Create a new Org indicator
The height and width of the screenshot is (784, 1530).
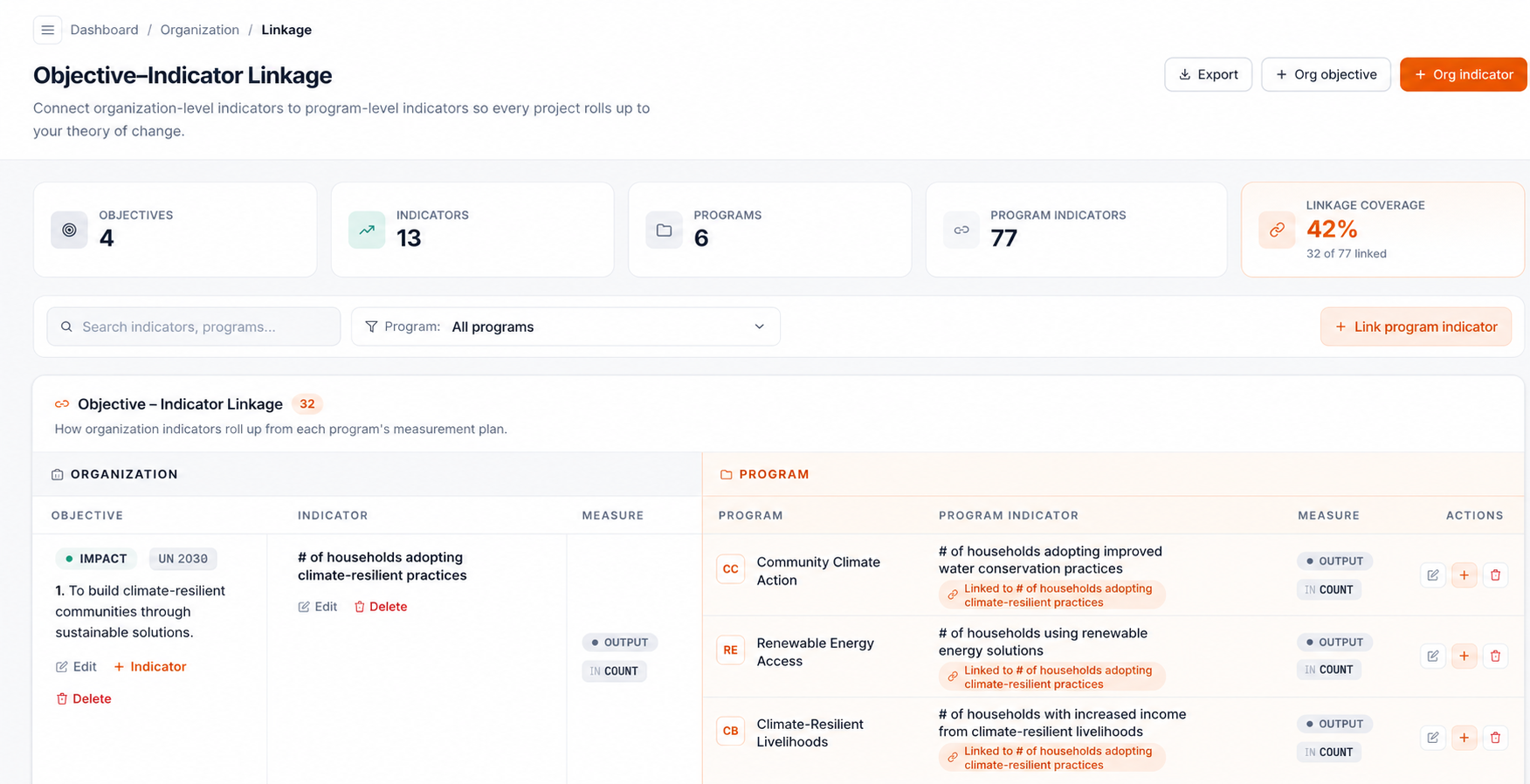1463,74
